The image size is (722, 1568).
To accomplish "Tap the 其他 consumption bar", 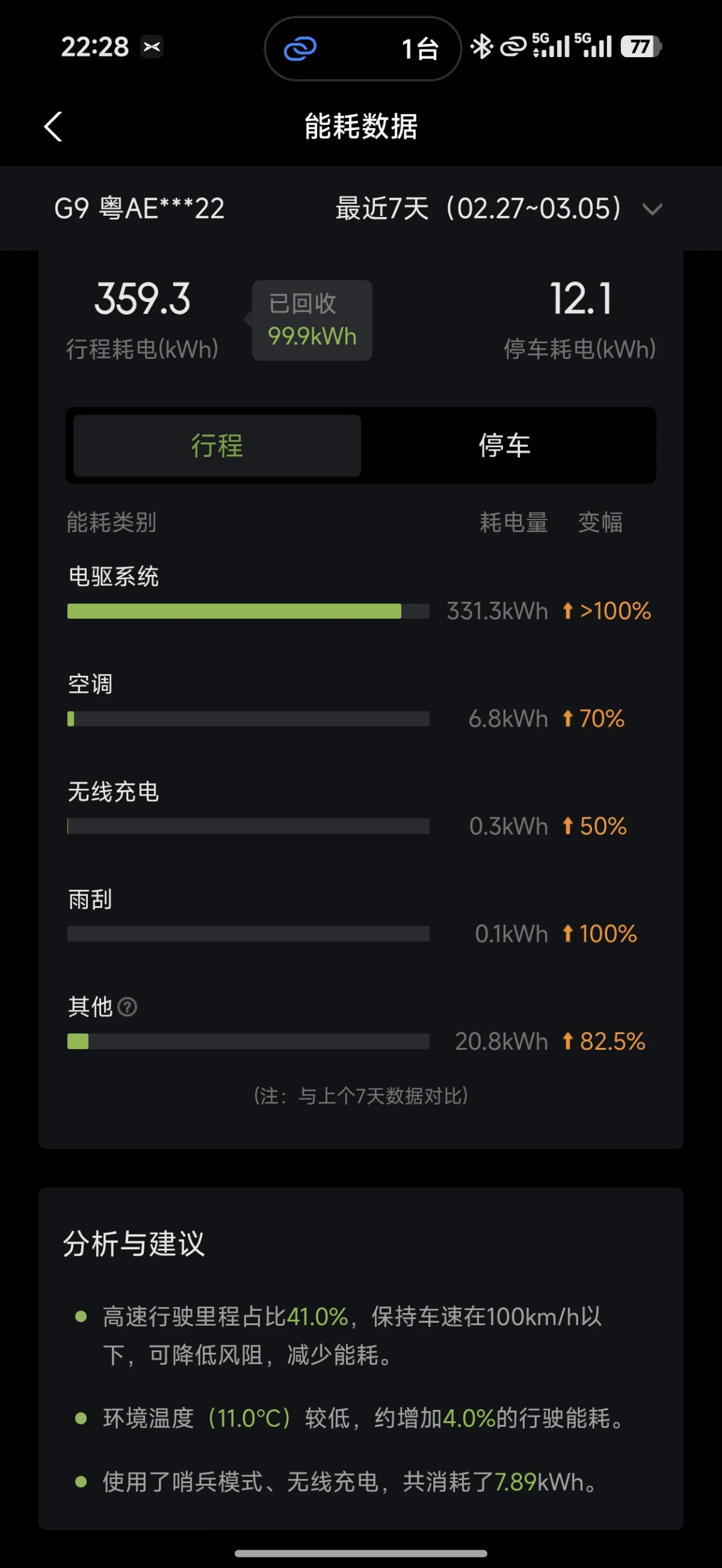I will coord(248,1042).
